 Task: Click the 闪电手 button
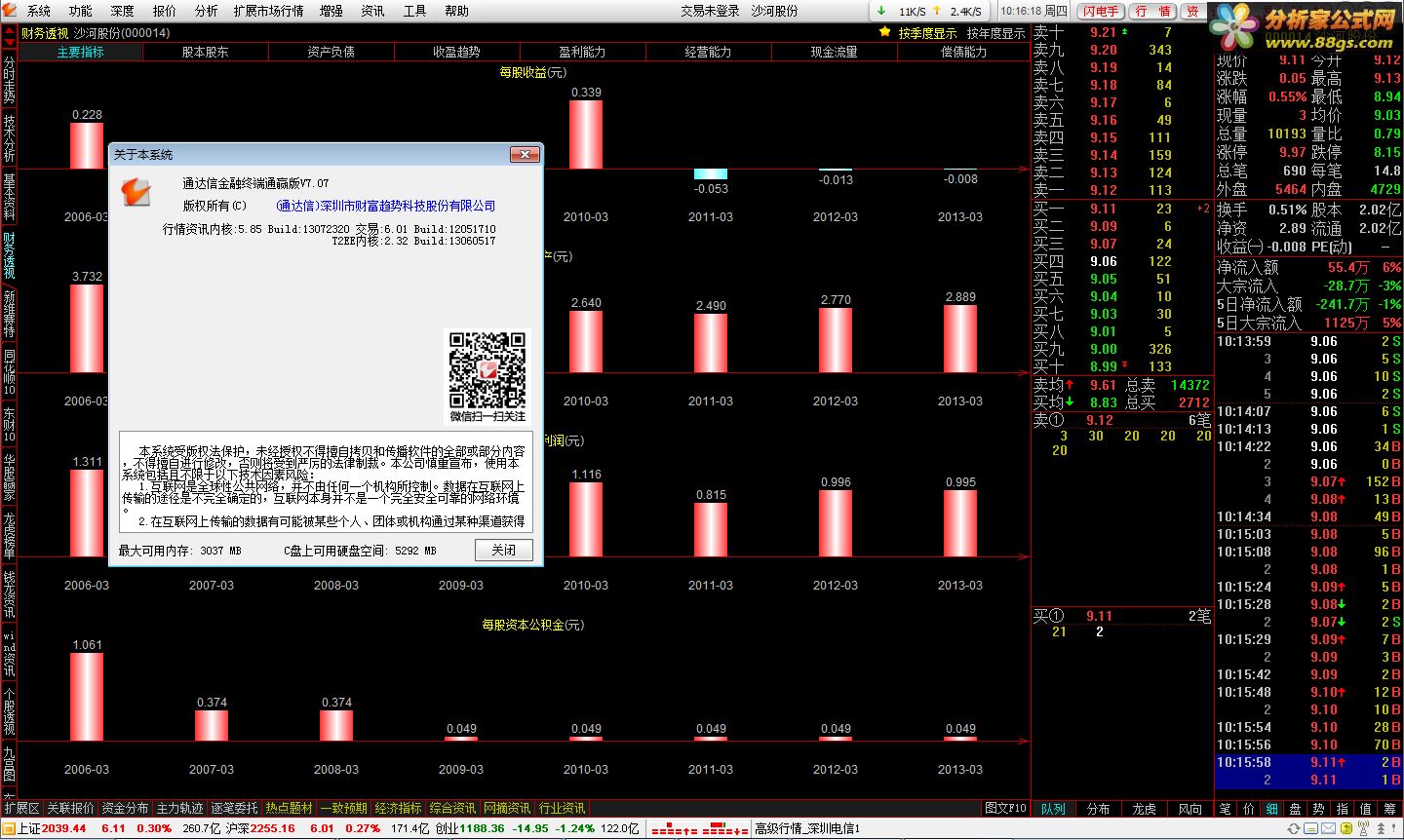click(x=1101, y=11)
